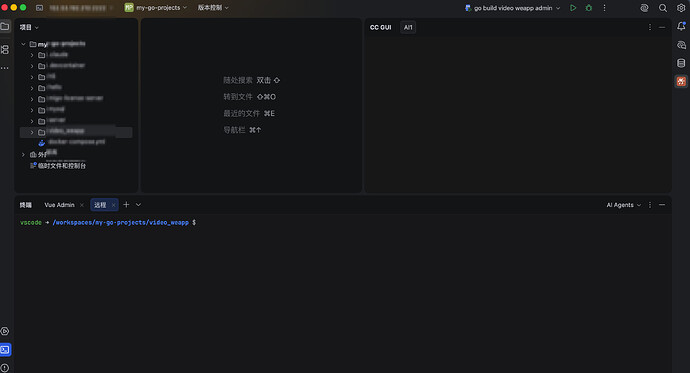Click the terminal prompt user vscode
The width and height of the screenshot is (690, 373).
(x=31, y=223)
